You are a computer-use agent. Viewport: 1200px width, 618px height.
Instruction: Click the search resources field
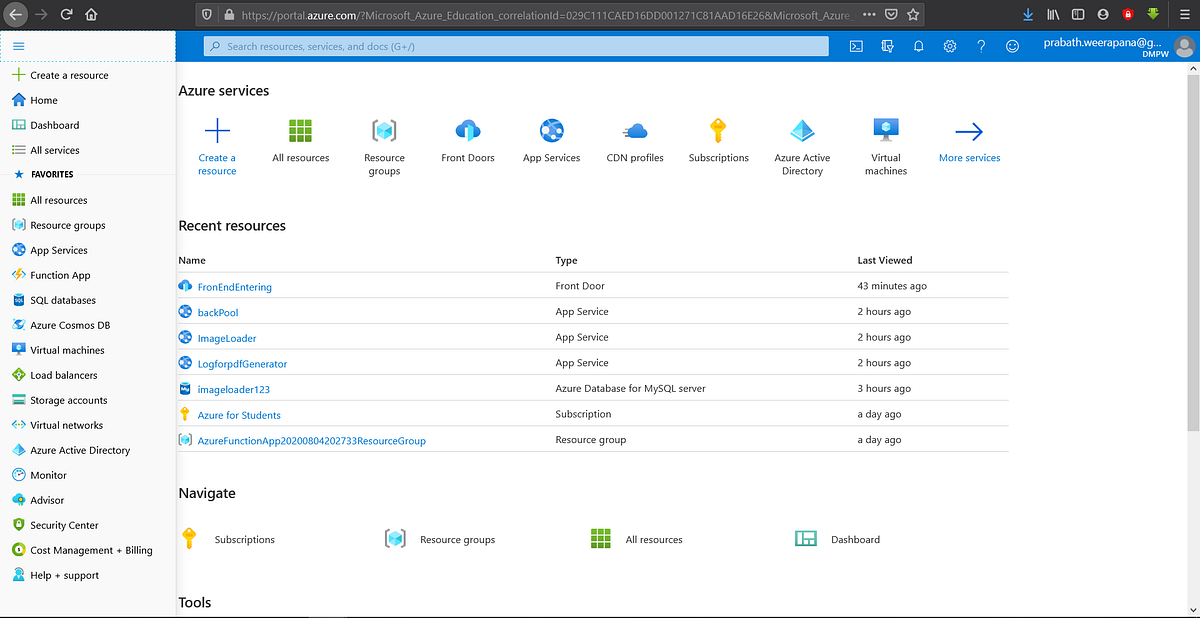[515, 45]
